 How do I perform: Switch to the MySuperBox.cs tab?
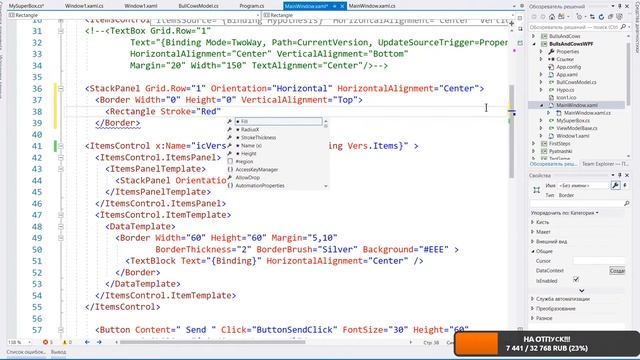coord(26,6)
